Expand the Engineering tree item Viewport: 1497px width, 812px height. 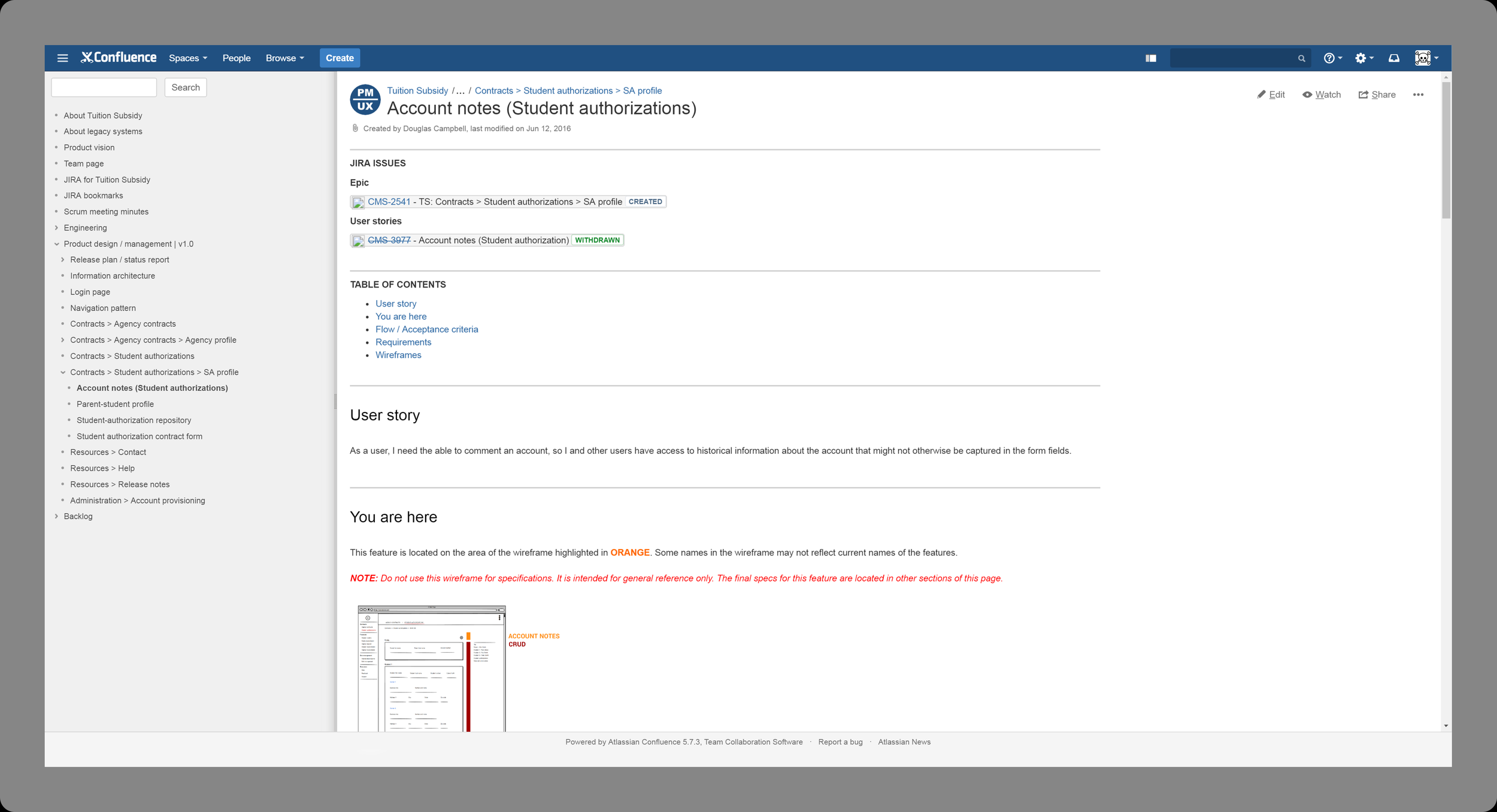pos(56,228)
